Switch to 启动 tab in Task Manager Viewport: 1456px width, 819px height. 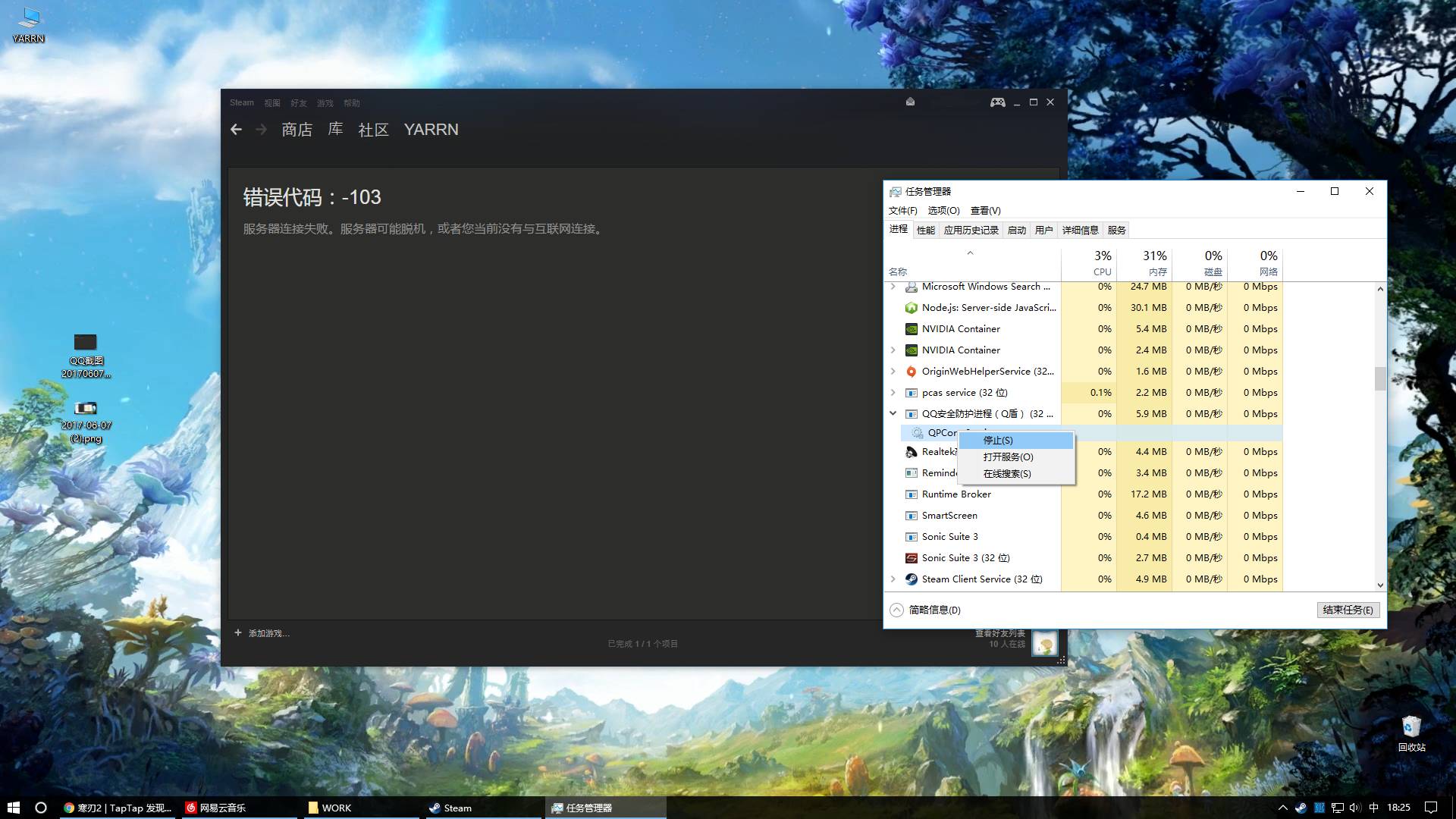1016,231
